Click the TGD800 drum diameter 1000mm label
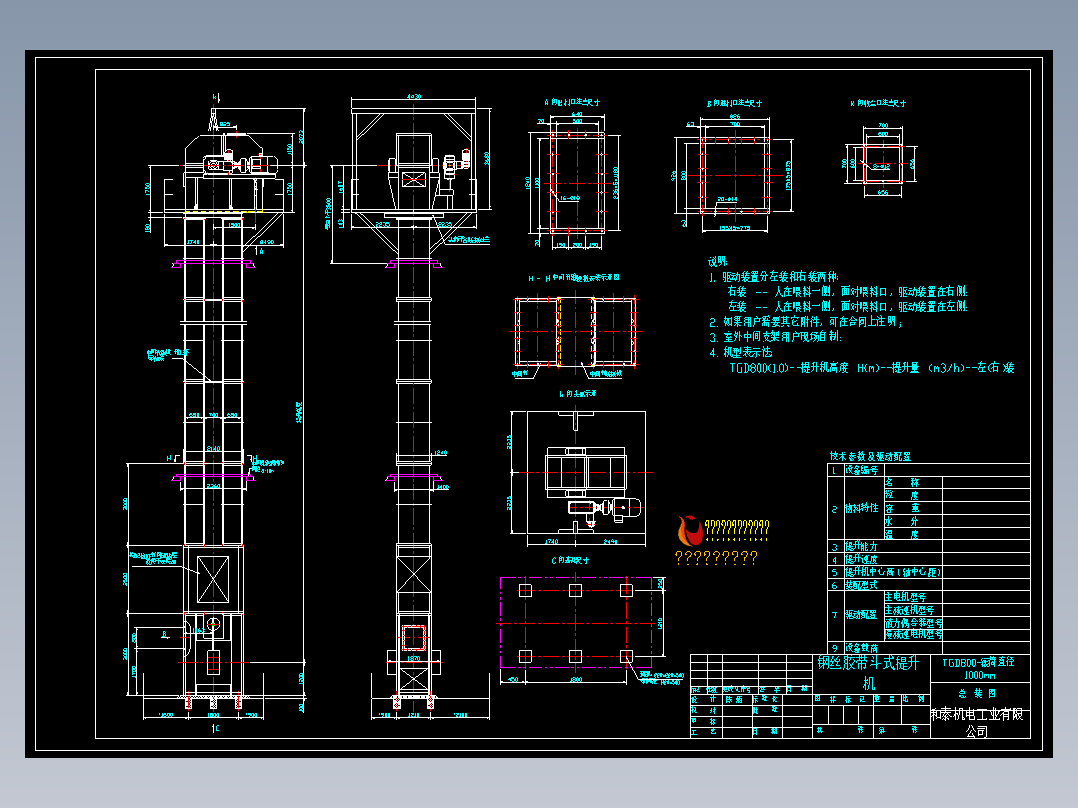The image size is (1078, 808). point(978,668)
